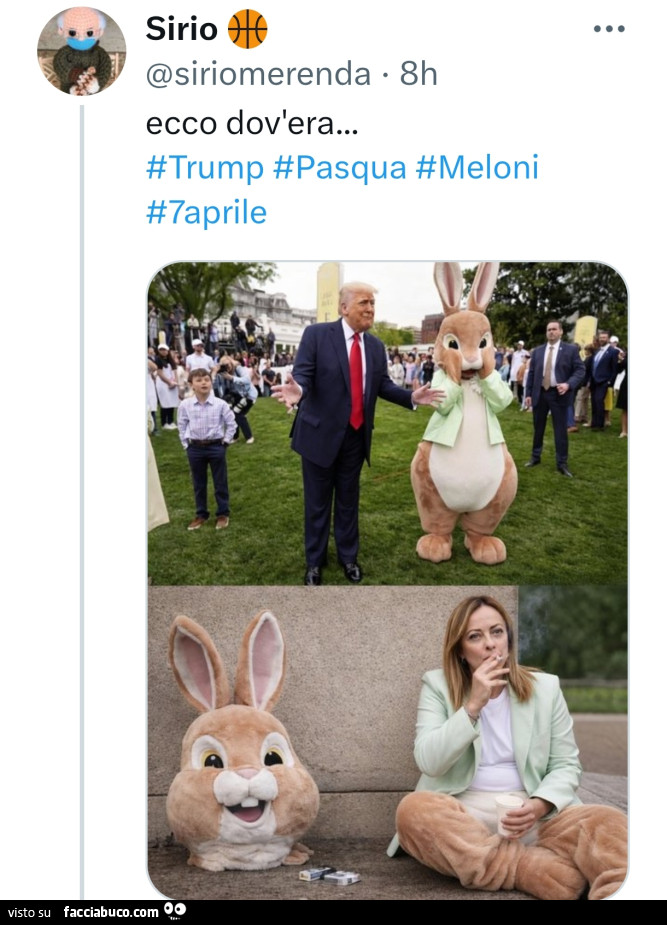The image size is (667, 925).
Task: Open the Sirio display name
Action: pyautogui.click(x=181, y=29)
